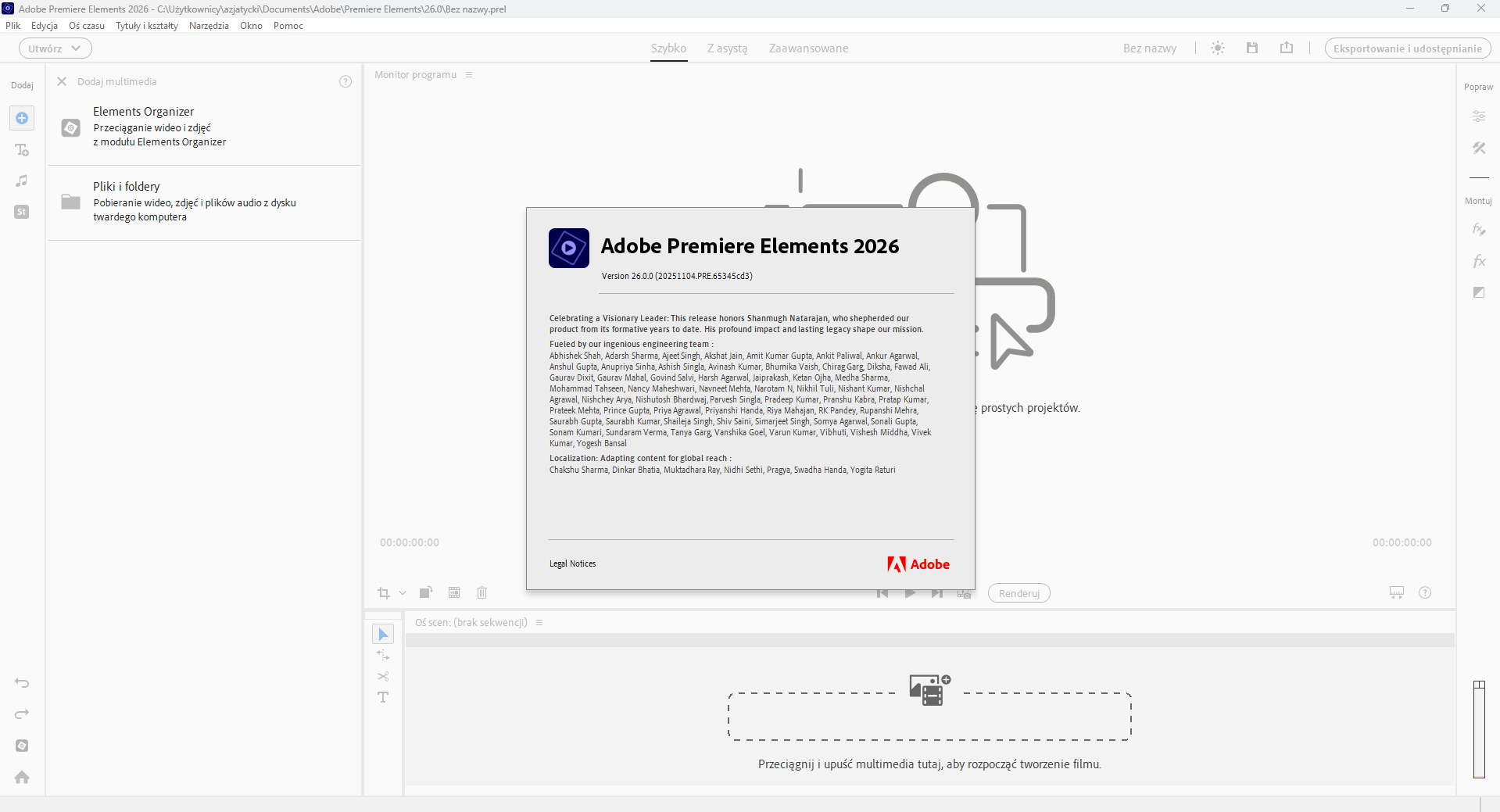
Task: Click the trash delete icon in monitor toolbar
Action: (x=482, y=592)
